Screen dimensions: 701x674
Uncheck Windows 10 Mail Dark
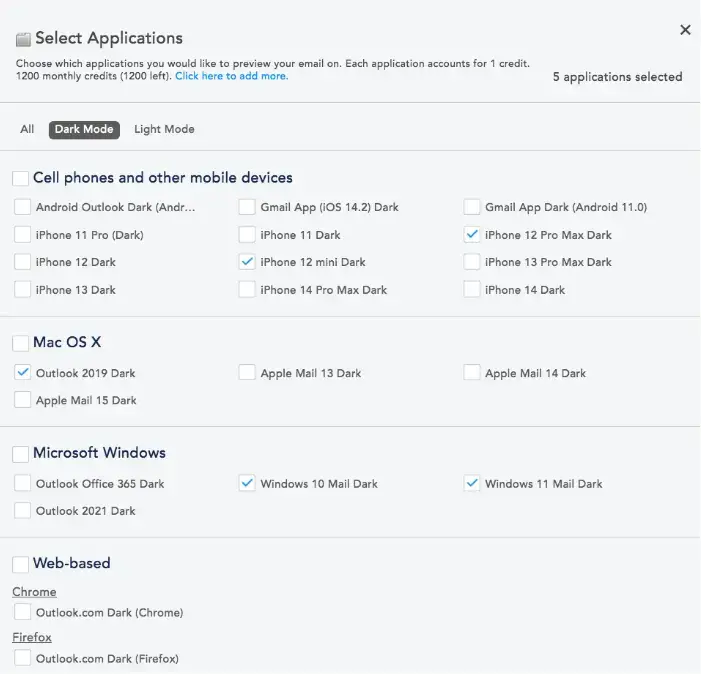pos(247,484)
